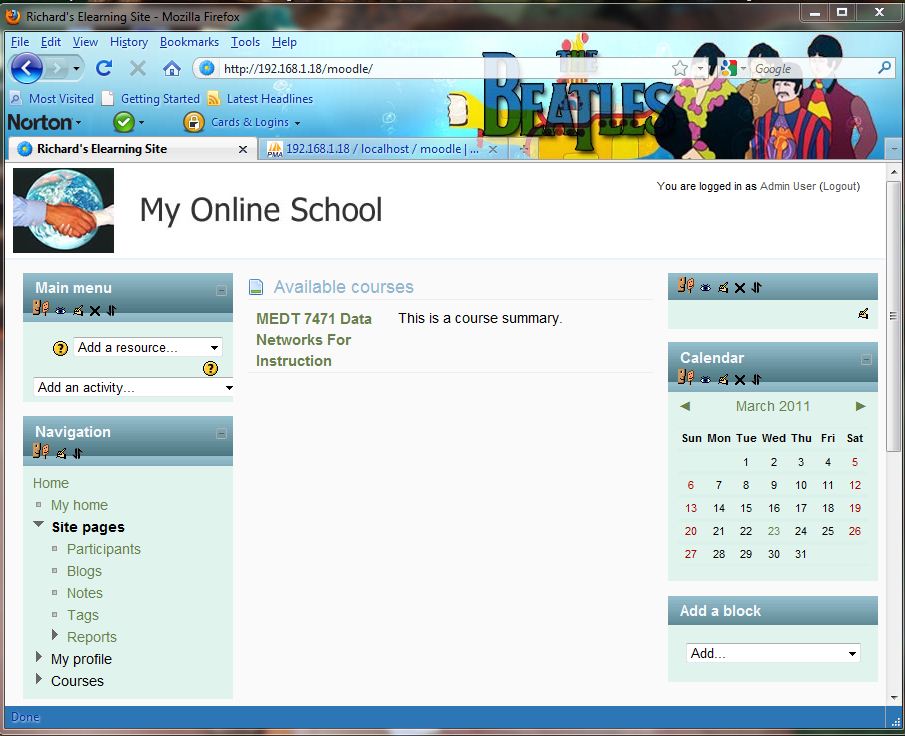
Task: Expand the My profile tree node
Action: (x=39, y=656)
